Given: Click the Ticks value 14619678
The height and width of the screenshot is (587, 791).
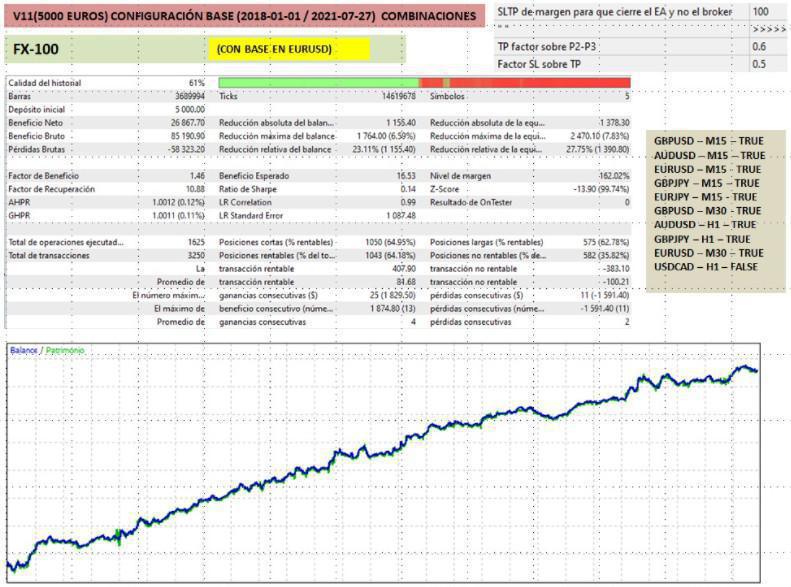Looking at the screenshot, I should click(x=399, y=96).
